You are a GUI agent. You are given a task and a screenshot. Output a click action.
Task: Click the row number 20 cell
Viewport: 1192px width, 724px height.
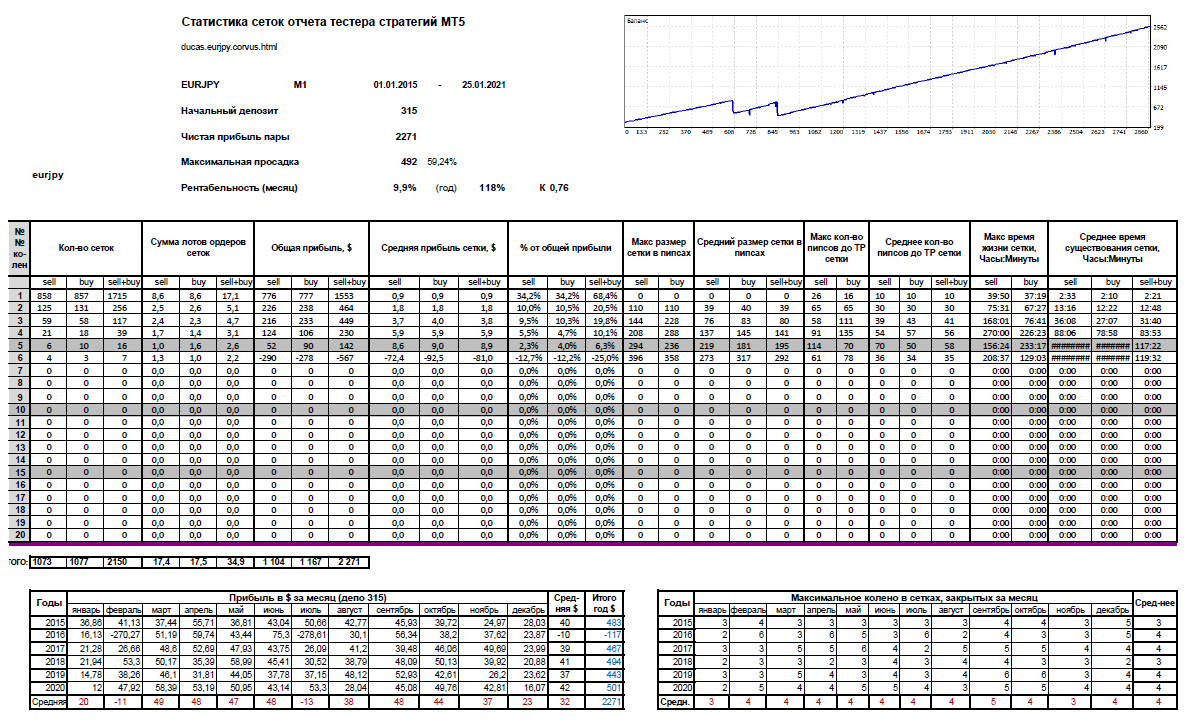pyautogui.click(x=19, y=535)
